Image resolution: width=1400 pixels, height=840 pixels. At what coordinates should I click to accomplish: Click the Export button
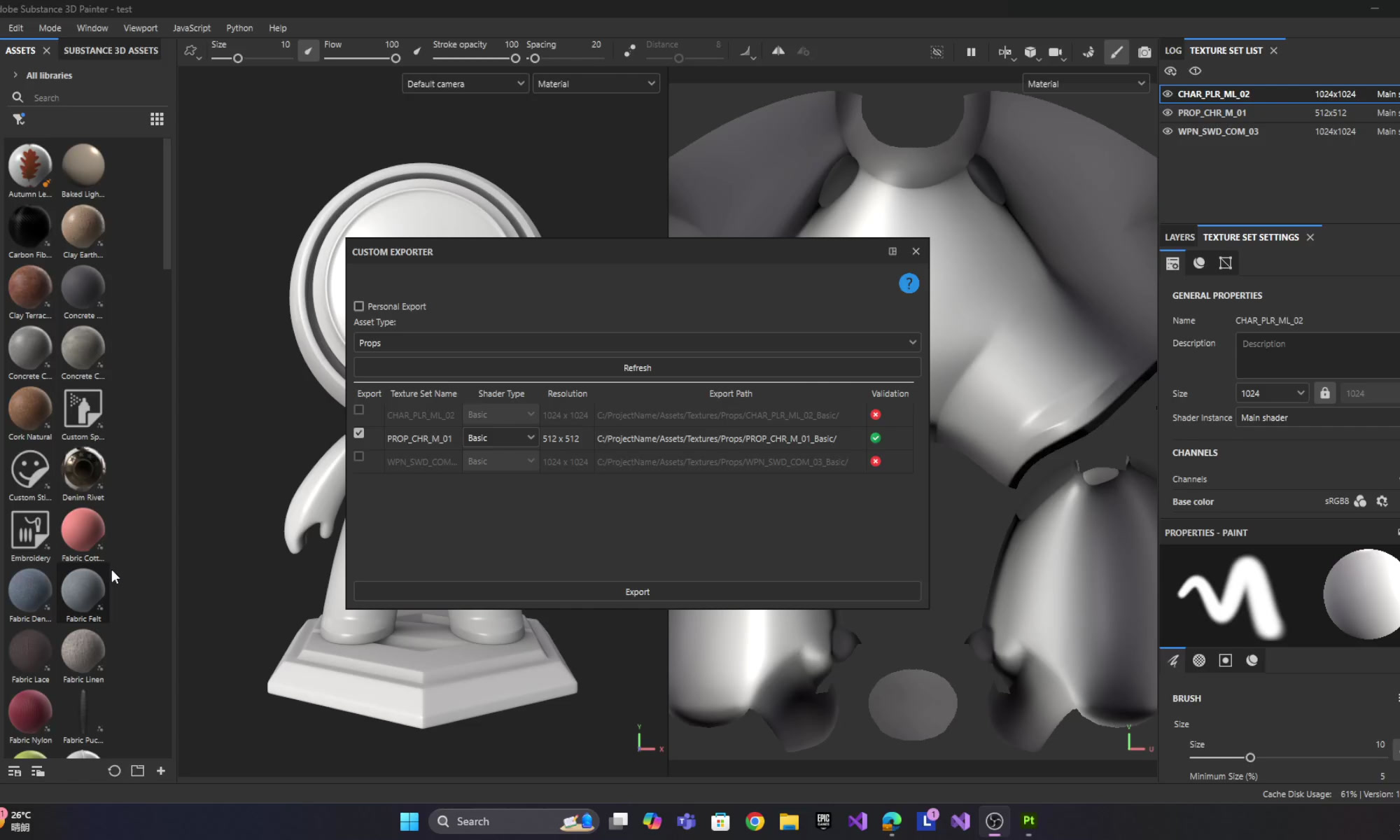click(x=637, y=591)
